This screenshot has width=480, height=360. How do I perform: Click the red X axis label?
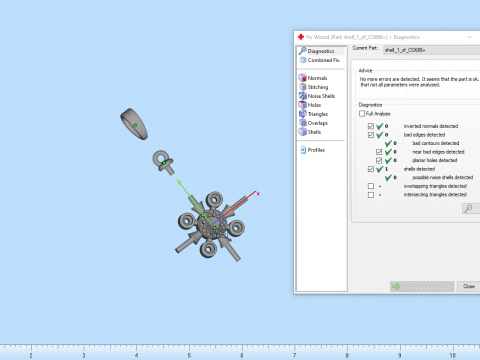pyautogui.click(x=258, y=193)
